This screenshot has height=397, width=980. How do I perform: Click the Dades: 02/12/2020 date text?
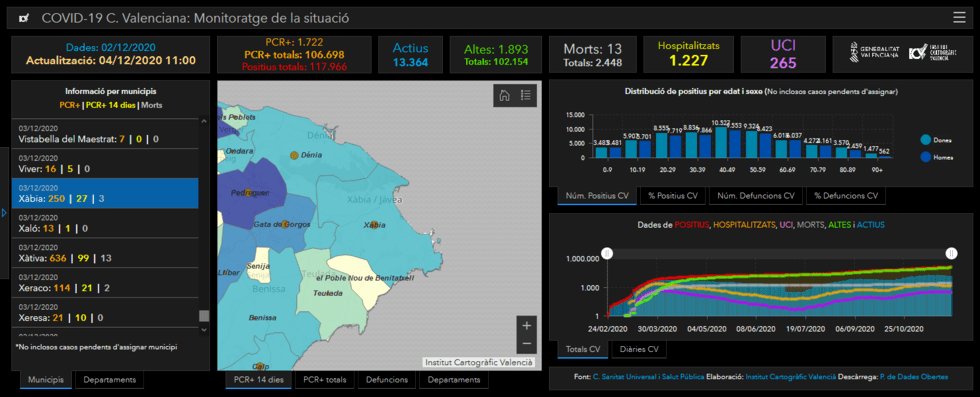(x=110, y=48)
